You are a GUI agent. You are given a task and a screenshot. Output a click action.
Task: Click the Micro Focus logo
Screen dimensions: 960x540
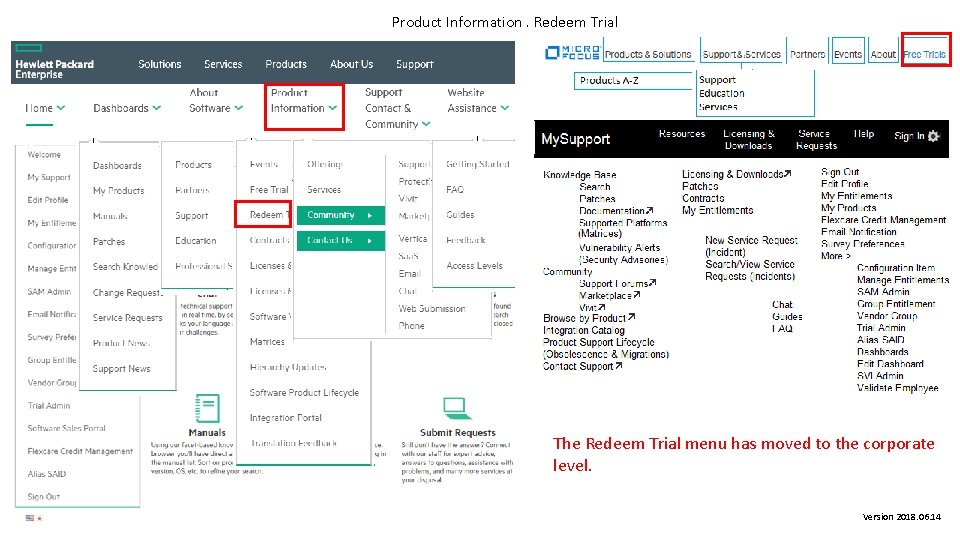click(x=572, y=53)
